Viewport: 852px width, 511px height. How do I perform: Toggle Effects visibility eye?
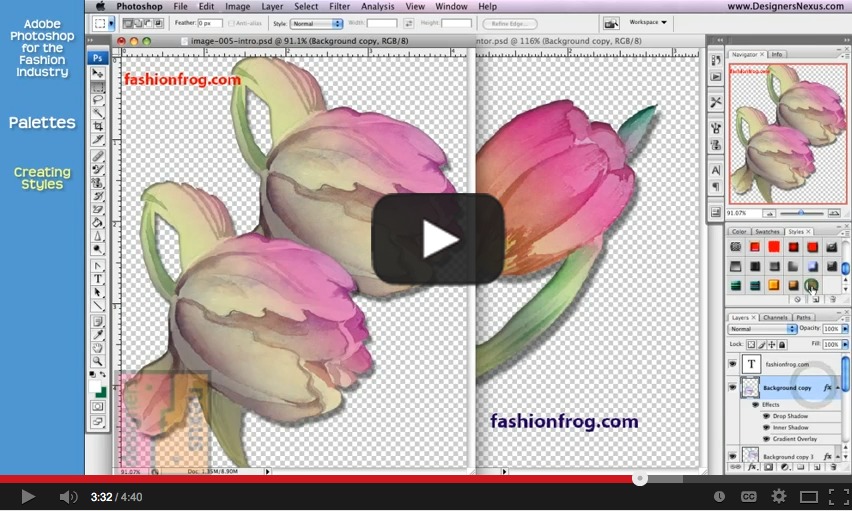755,404
